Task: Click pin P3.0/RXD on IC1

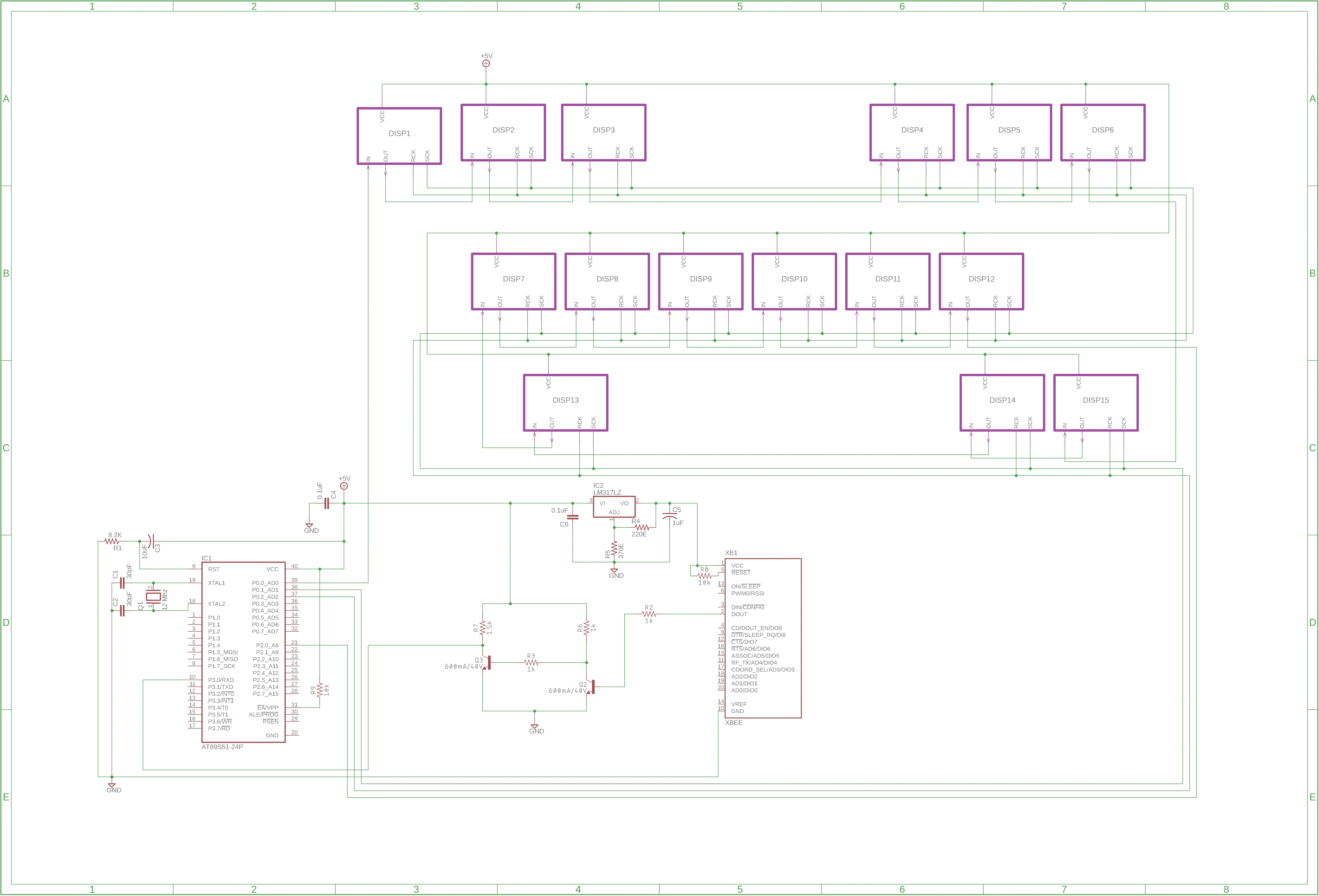Action: pos(221,680)
